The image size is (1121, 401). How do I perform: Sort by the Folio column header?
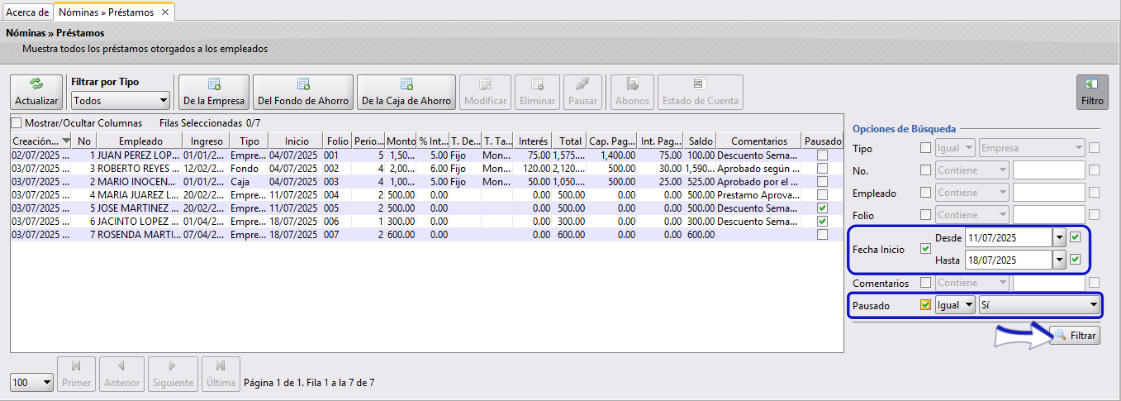[x=337, y=141]
